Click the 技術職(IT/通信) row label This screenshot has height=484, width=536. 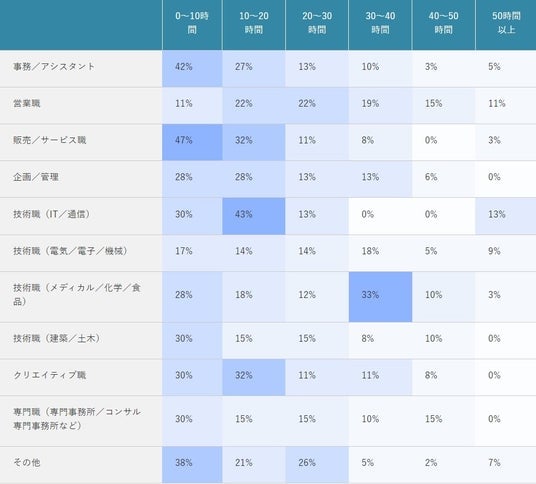(52, 214)
